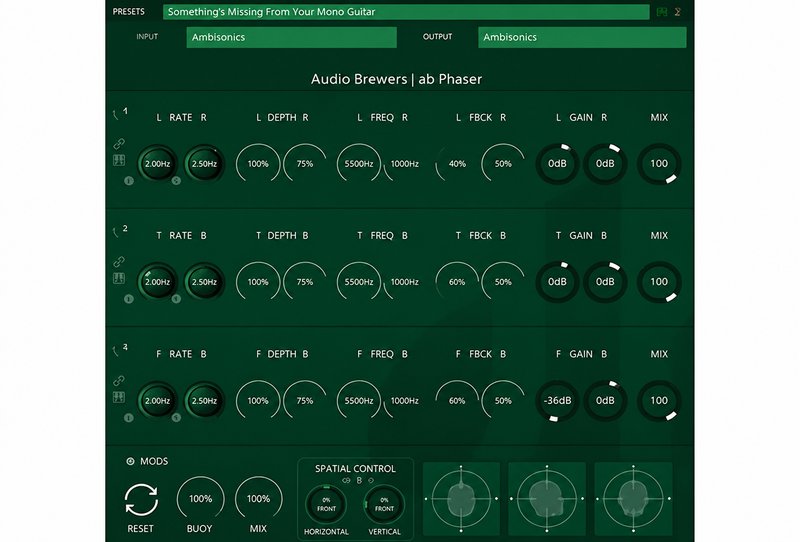Toggle band 3 phaser curve icon on/off
Screen dimensions: 800x542
(x=116, y=351)
